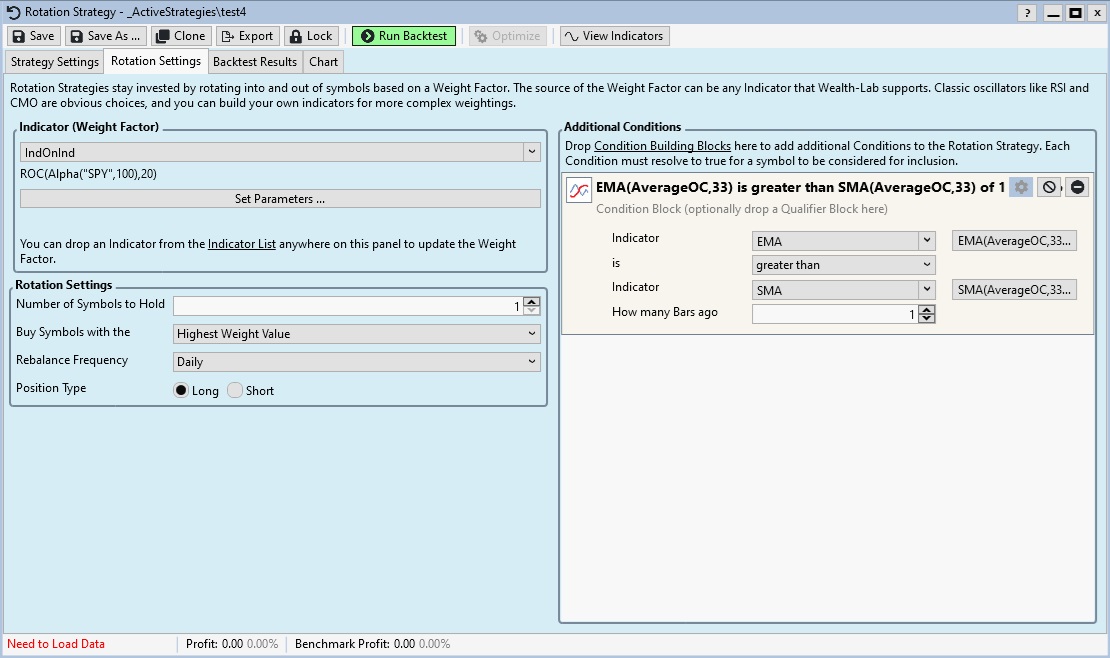The image size is (1110, 658).
Task: Disable the EMA condition via circle-slash icon
Action: (1048, 187)
